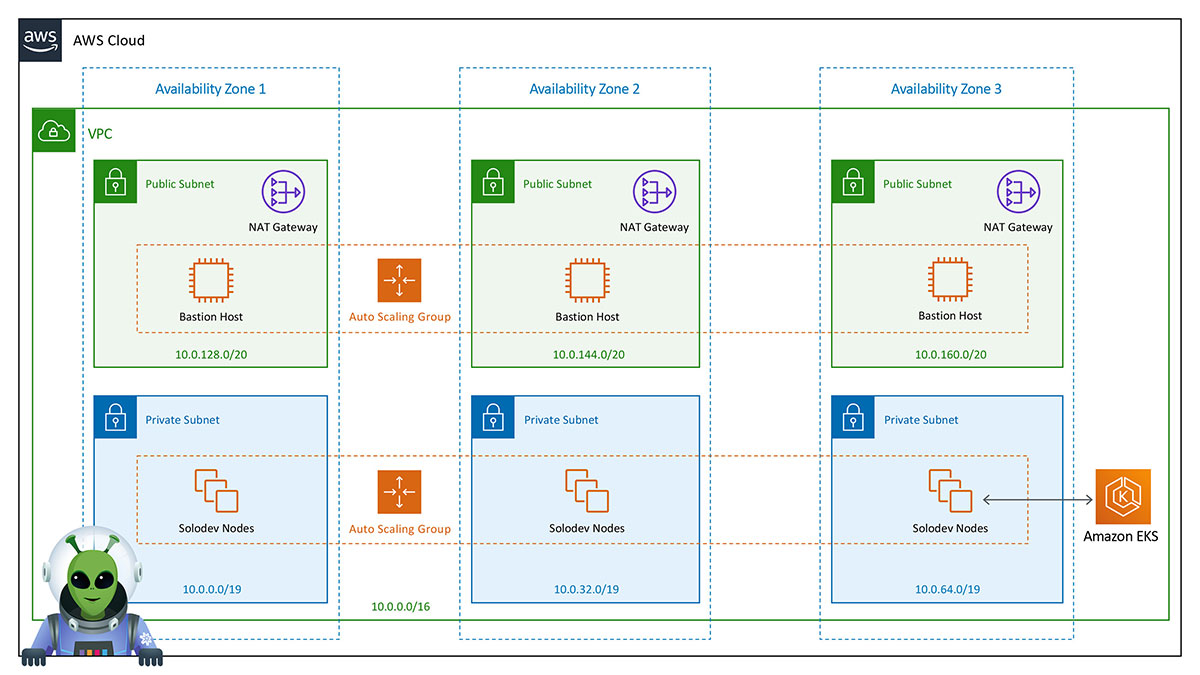Select the 10.0.0.0/16 VPC CIDR label
Viewport: 1200px width, 675px height.
[400, 607]
